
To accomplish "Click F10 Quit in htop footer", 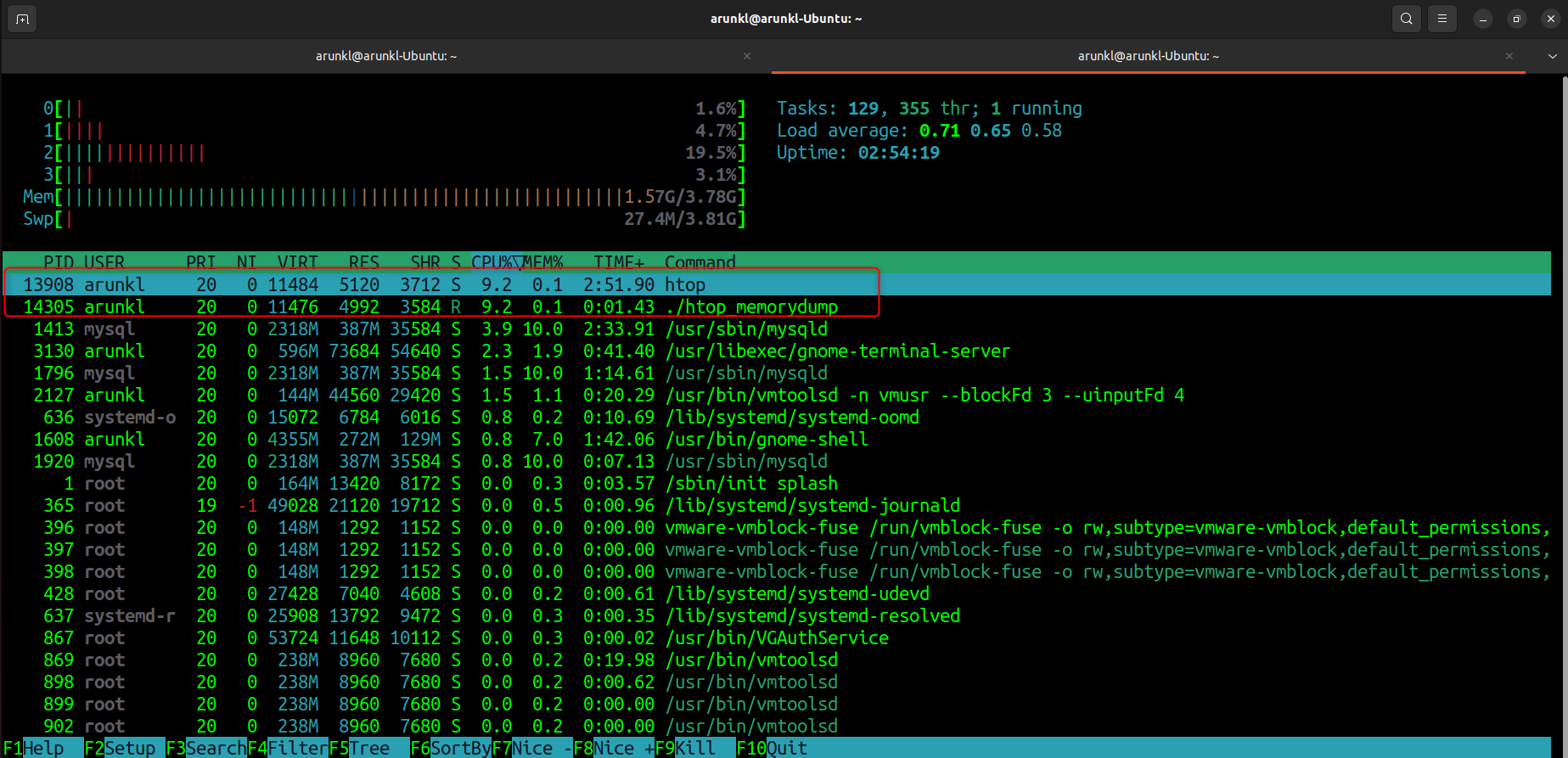I will 772,748.
